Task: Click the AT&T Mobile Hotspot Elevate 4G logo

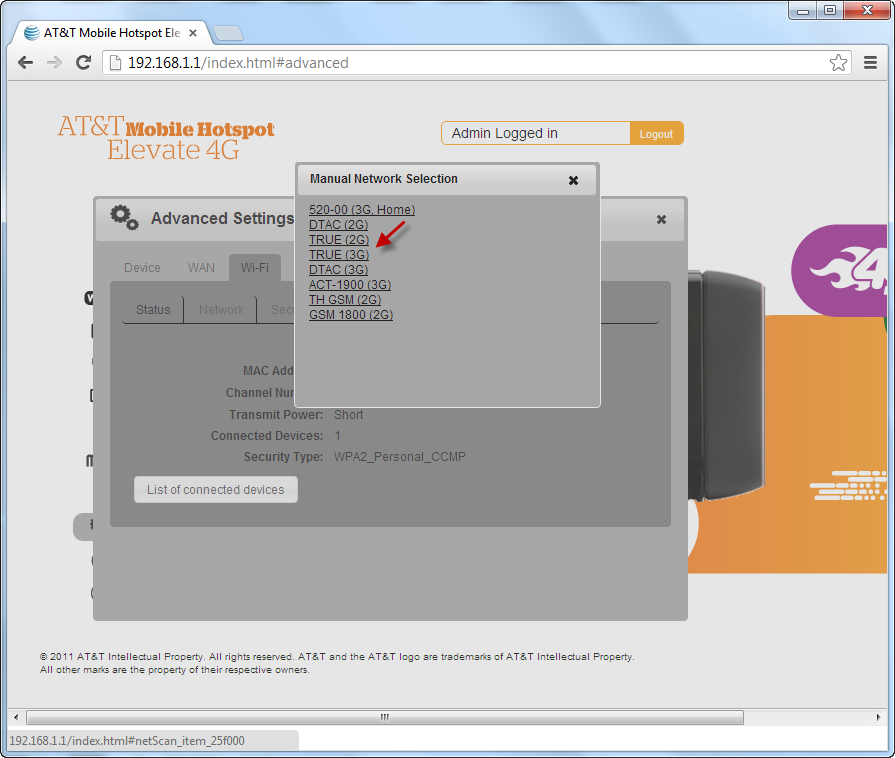Action: click(166, 138)
